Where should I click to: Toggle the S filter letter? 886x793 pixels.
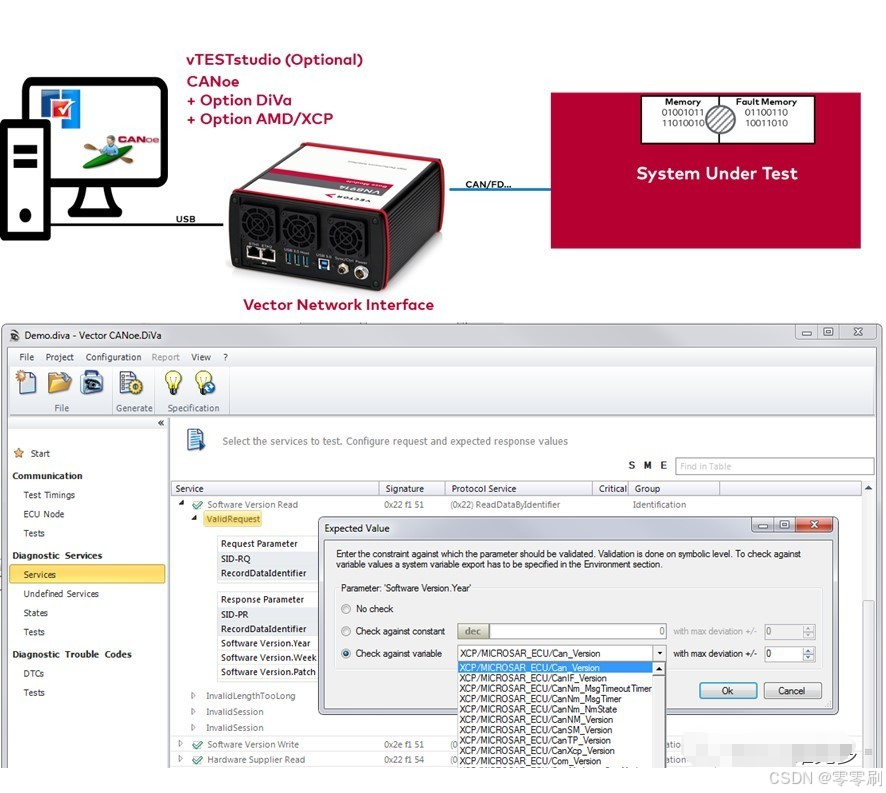632,465
